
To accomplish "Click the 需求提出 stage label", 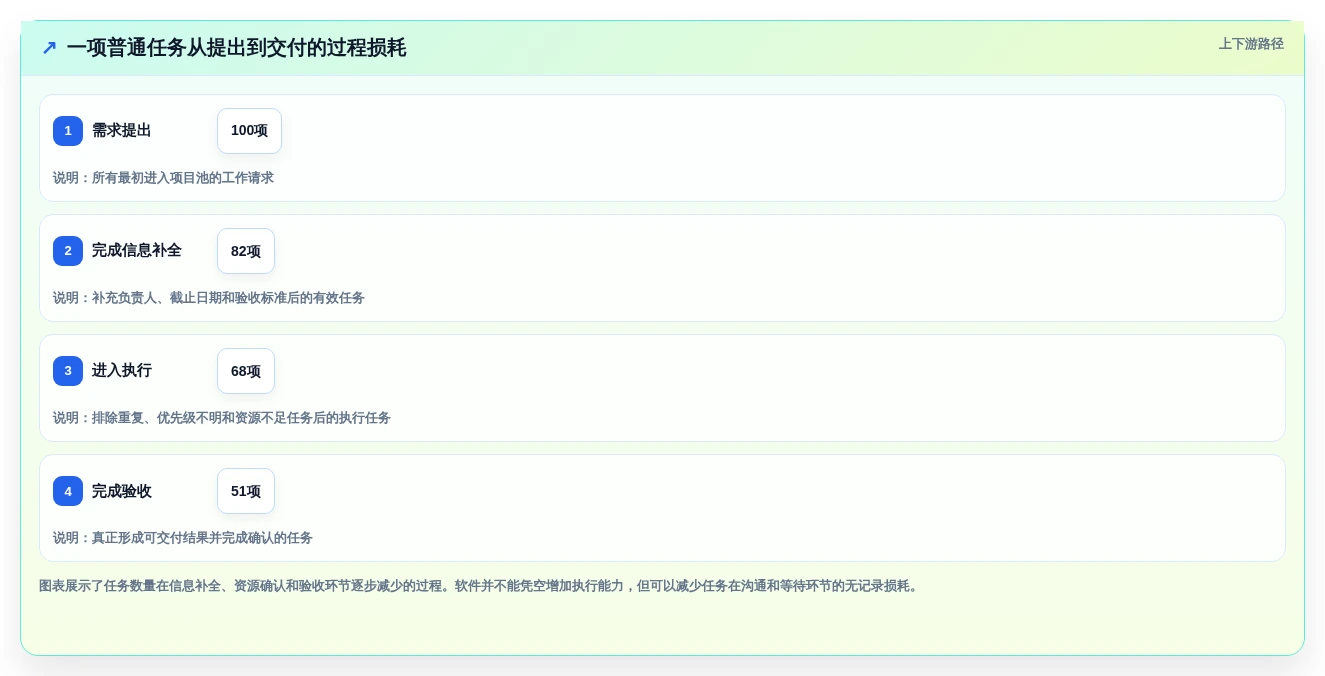I will point(122,131).
